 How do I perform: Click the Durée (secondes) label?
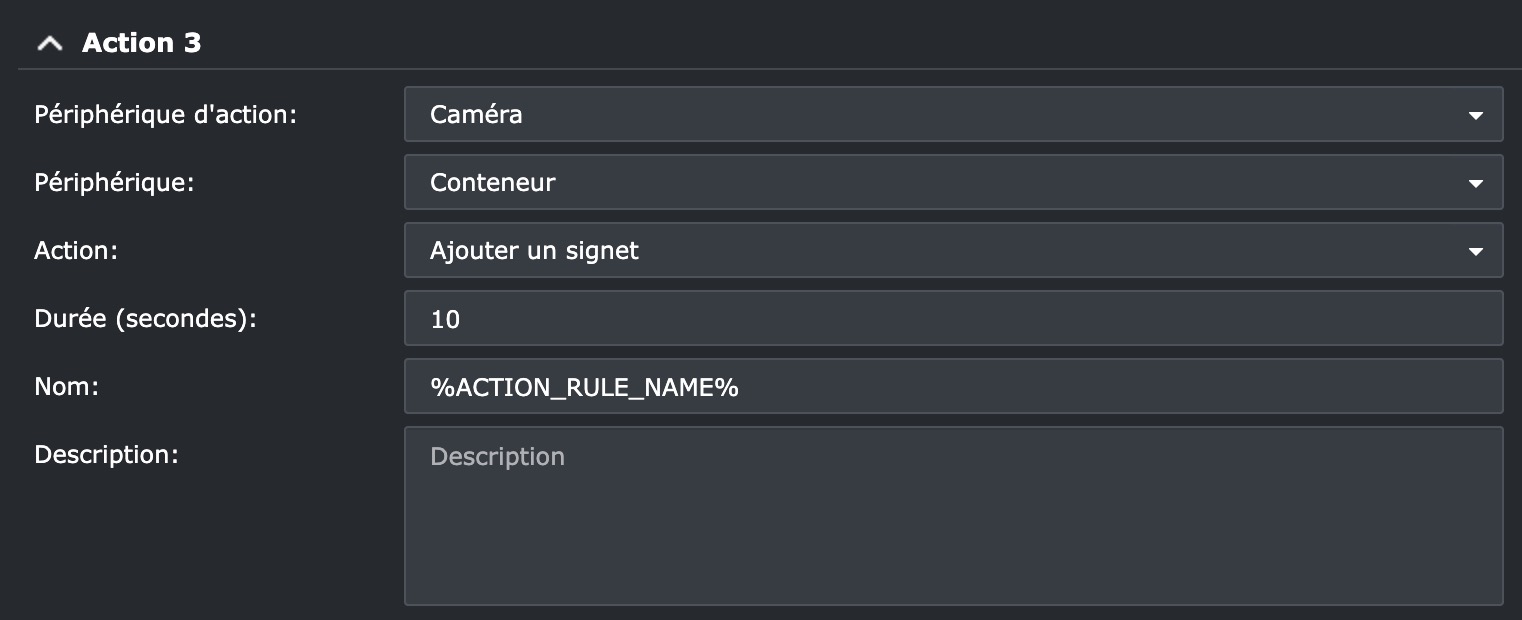coord(145,318)
